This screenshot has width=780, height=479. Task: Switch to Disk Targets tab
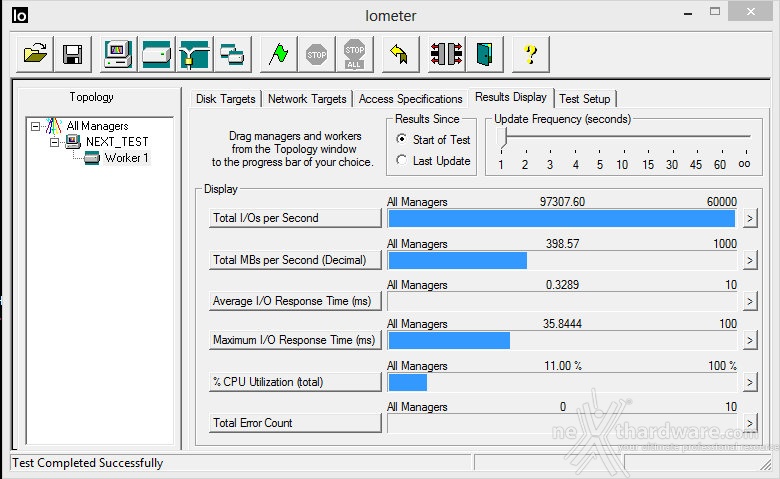click(x=226, y=98)
